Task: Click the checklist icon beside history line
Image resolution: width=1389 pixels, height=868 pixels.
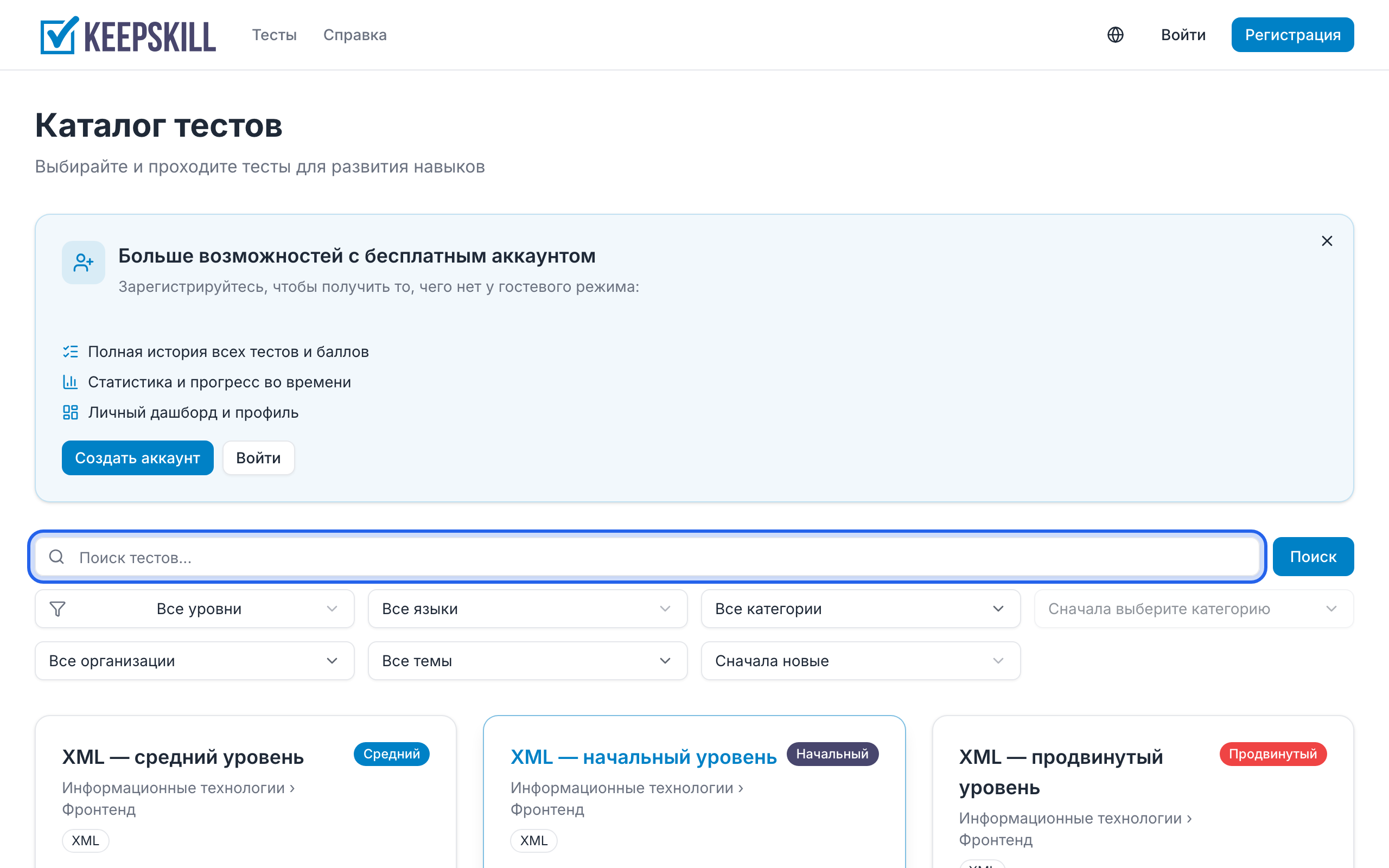Action: point(70,352)
